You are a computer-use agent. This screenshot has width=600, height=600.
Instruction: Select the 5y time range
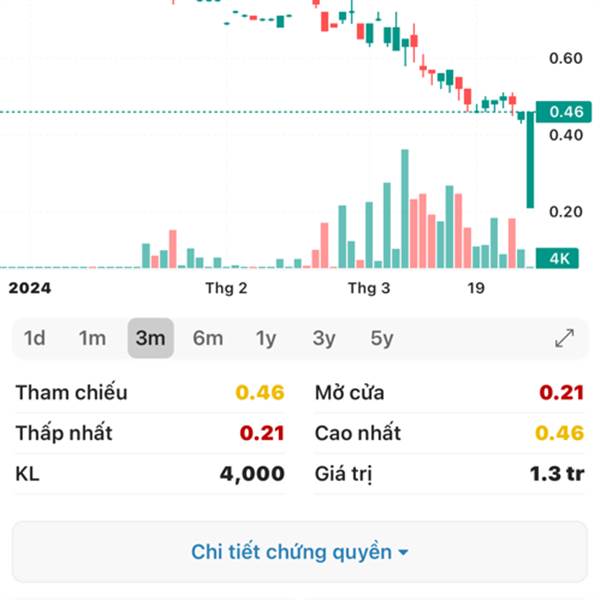[x=382, y=338]
